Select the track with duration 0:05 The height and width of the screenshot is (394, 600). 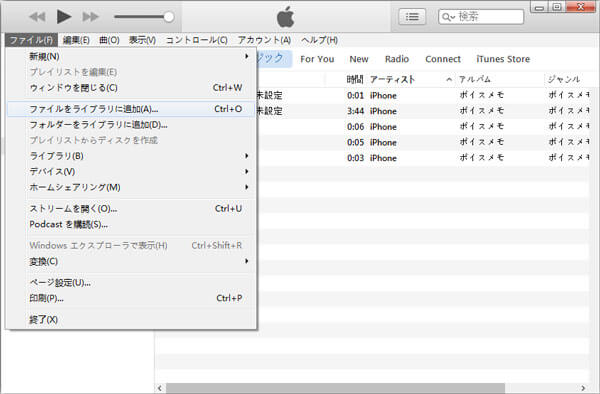click(x=423, y=142)
